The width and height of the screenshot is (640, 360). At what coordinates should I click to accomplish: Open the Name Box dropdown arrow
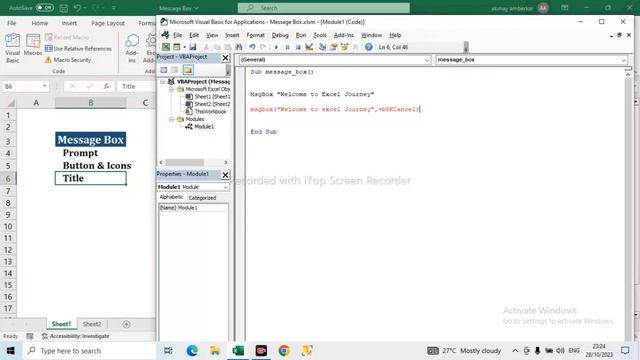coord(44,86)
